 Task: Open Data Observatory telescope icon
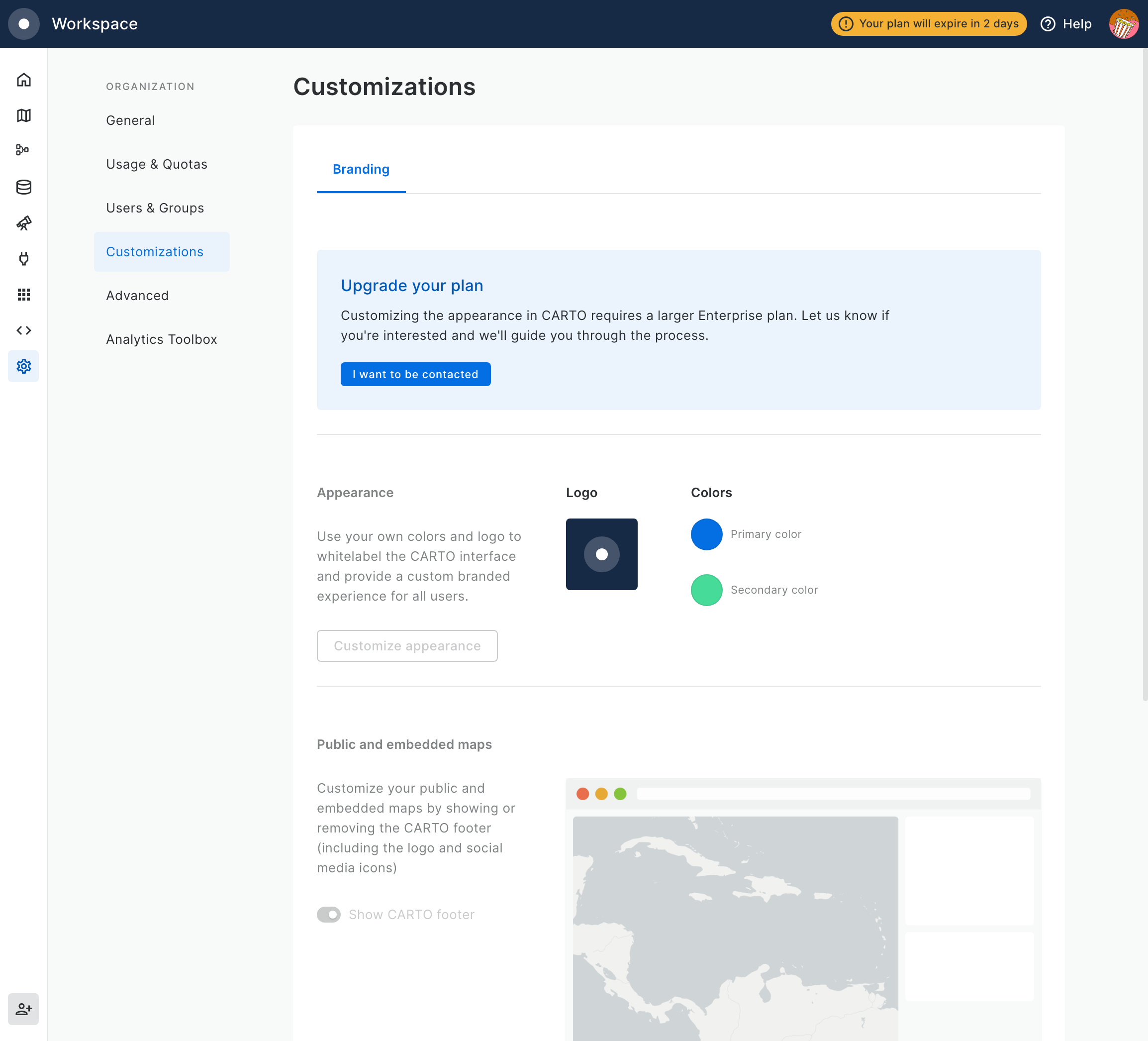click(23, 223)
